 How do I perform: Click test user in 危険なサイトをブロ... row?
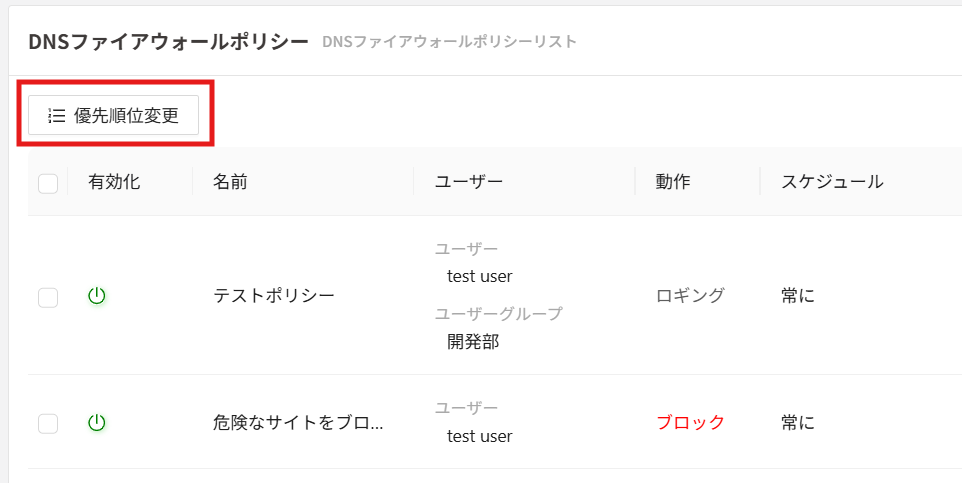pyautogui.click(x=479, y=436)
